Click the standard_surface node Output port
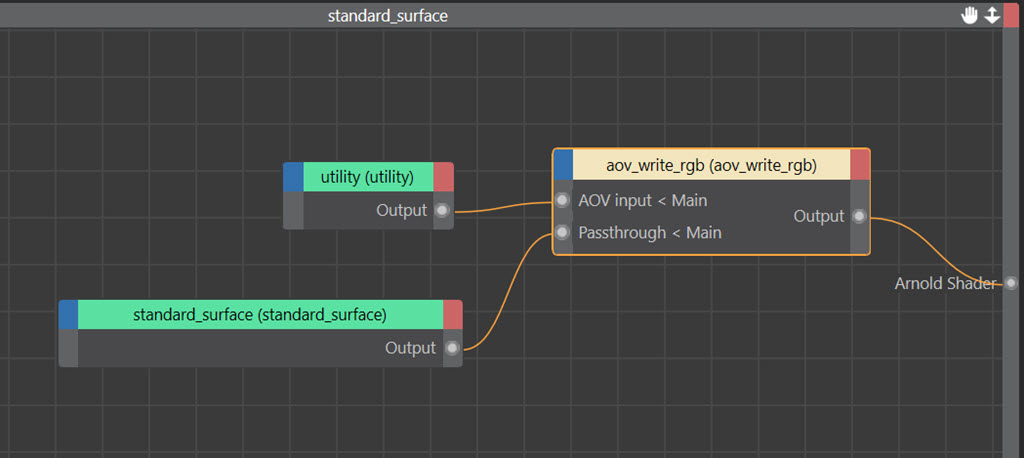This screenshot has height=458, width=1024. 452,348
